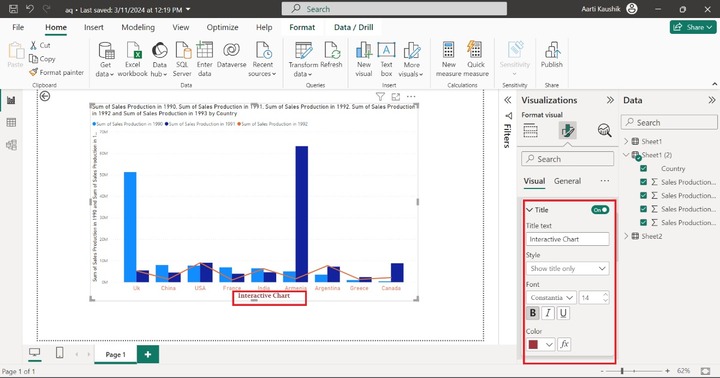Screen dimensions: 720x378
Task: Uncheck the first Sales Production checkbox
Action: pyautogui.click(x=643, y=182)
